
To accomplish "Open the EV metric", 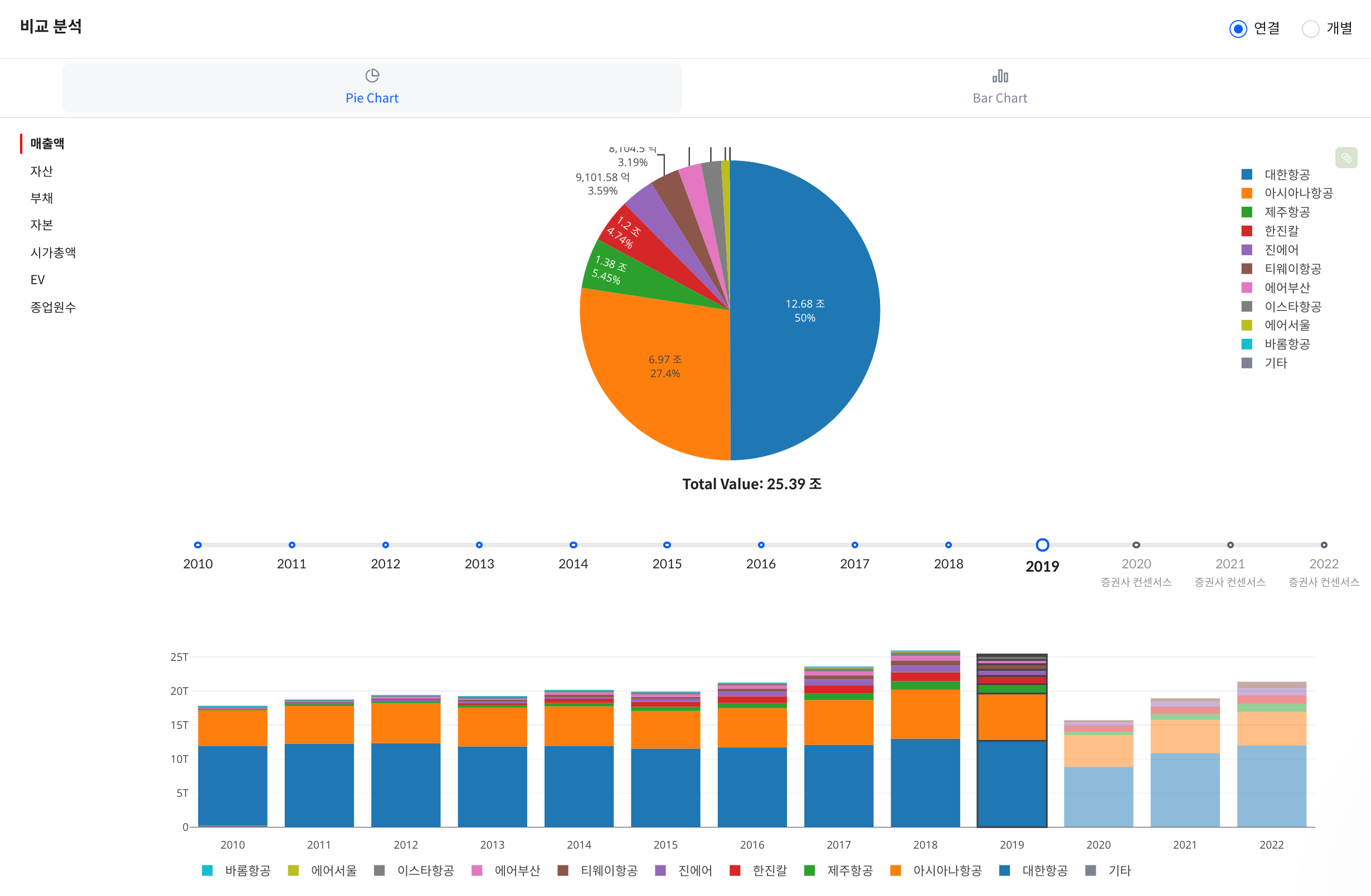I will (x=37, y=280).
